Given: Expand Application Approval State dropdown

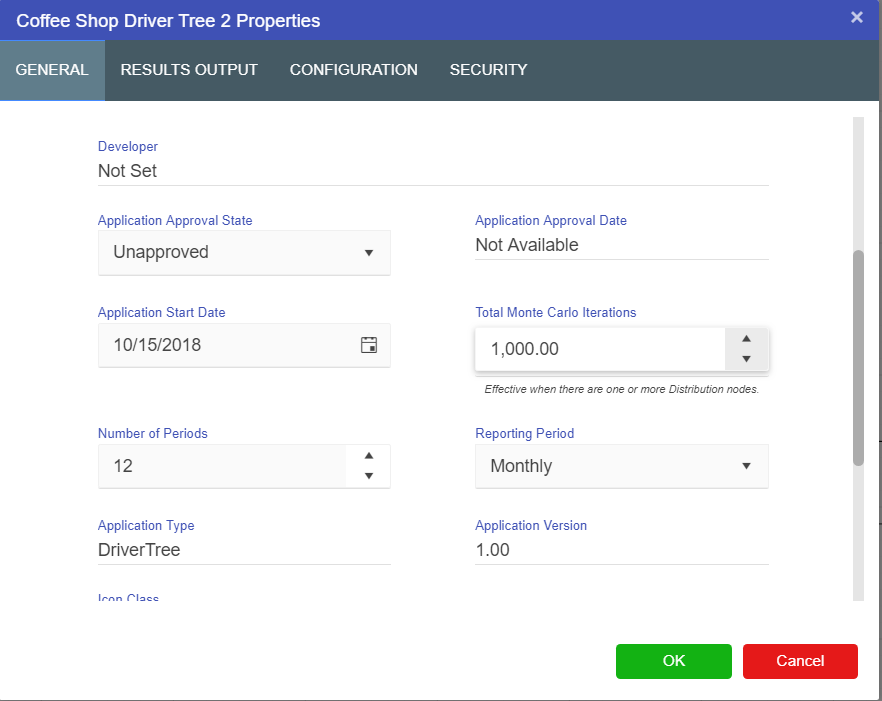Looking at the screenshot, I should 368,253.
